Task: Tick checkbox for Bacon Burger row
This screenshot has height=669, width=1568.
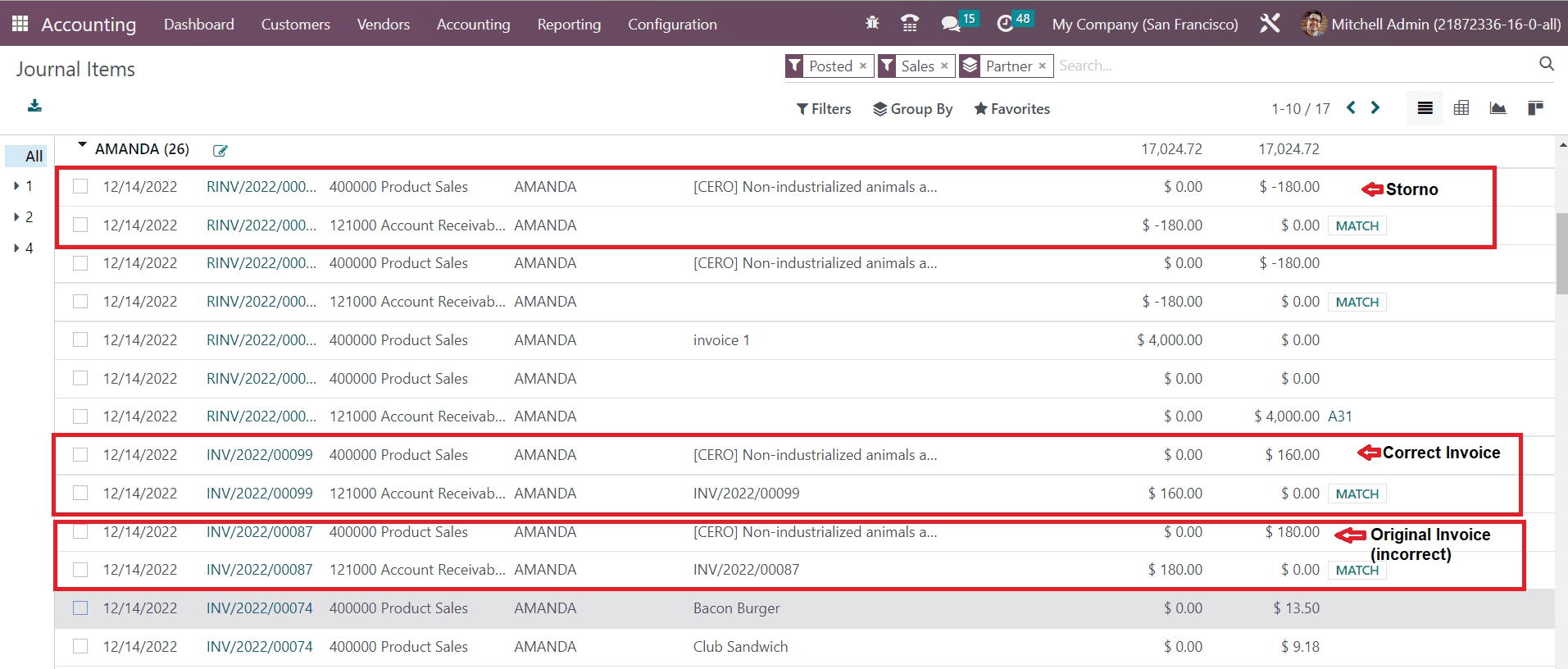Action: [80, 608]
